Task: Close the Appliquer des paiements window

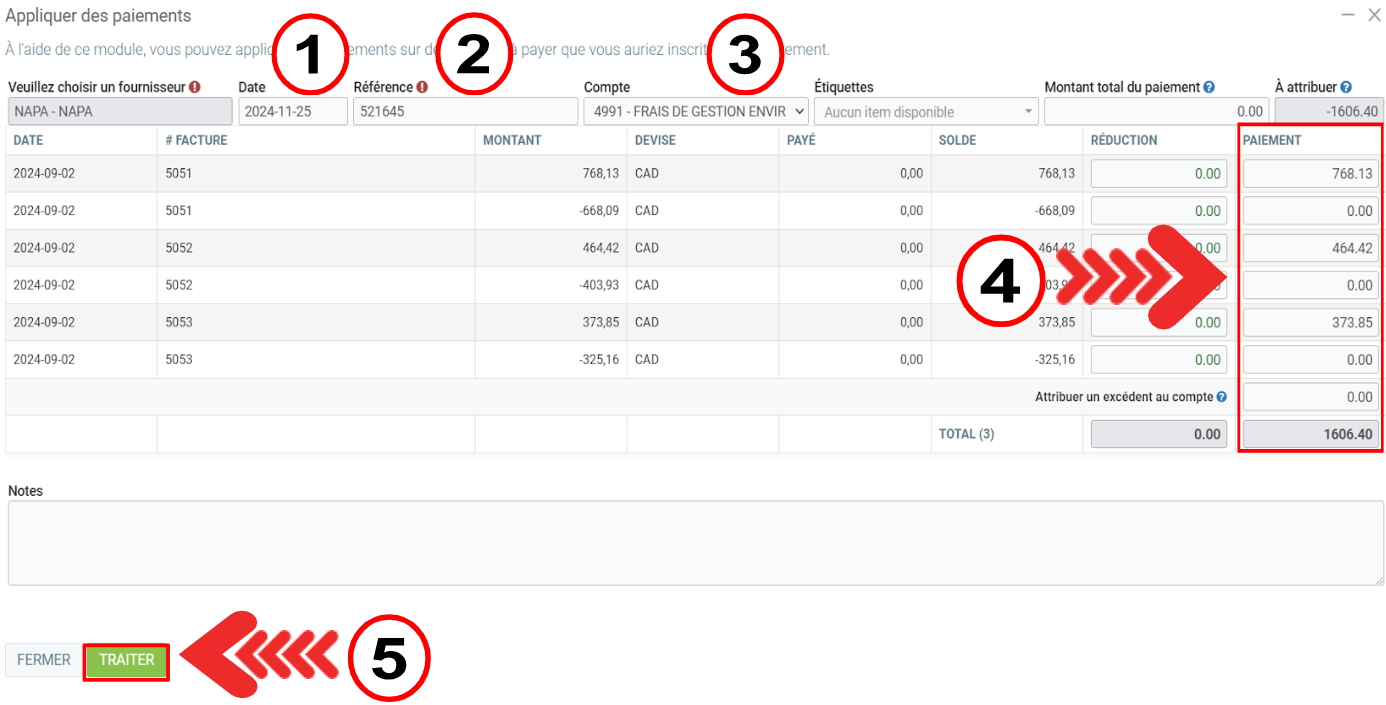Action: pyautogui.click(x=1374, y=16)
